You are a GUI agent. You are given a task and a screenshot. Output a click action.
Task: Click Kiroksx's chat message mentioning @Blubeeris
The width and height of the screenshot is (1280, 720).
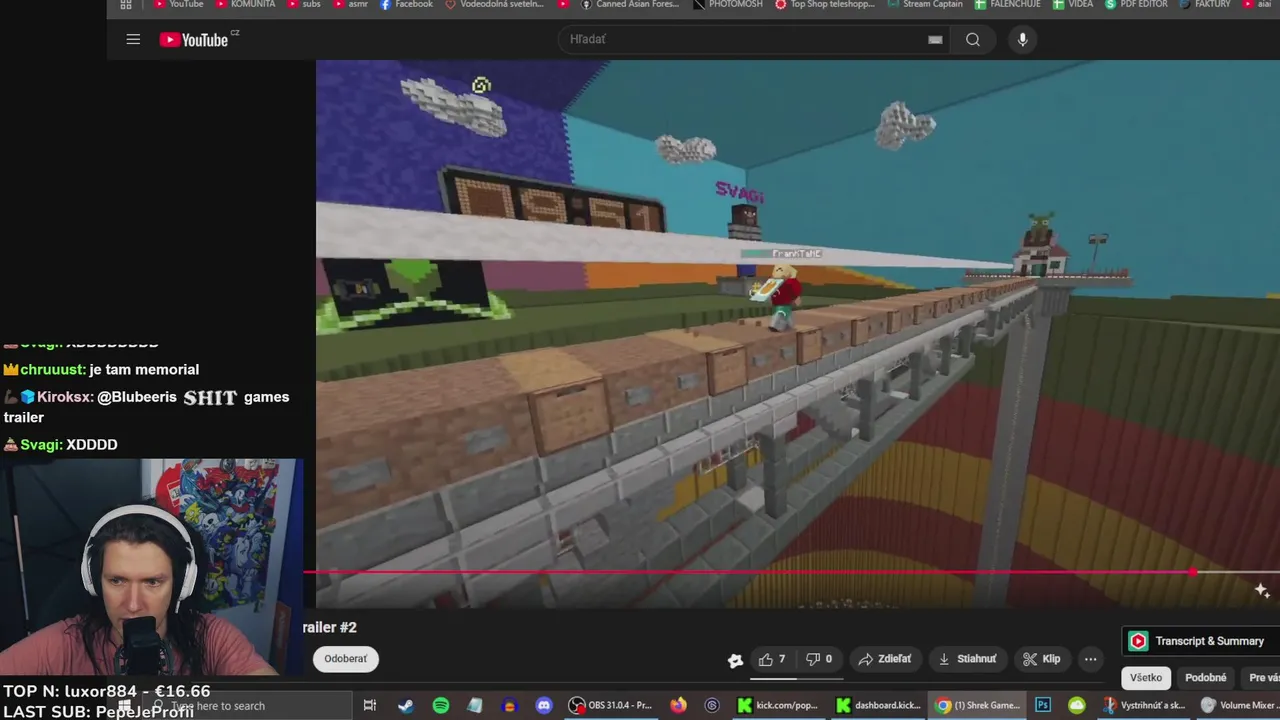pos(146,407)
